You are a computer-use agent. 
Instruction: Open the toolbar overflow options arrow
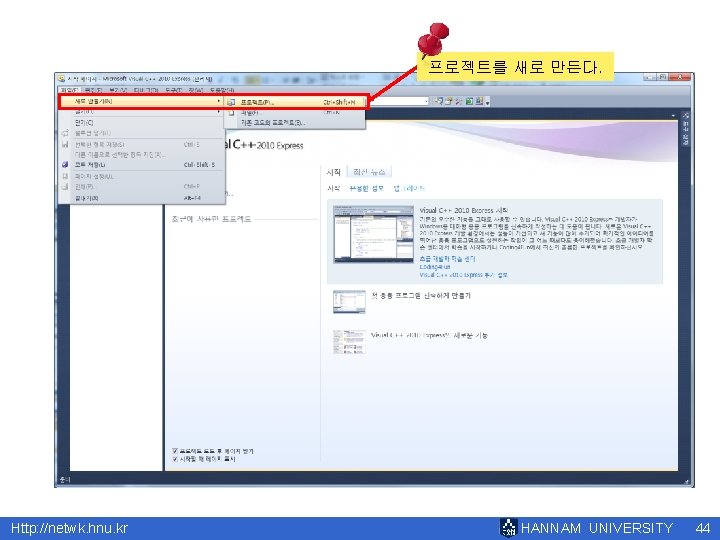(487, 102)
